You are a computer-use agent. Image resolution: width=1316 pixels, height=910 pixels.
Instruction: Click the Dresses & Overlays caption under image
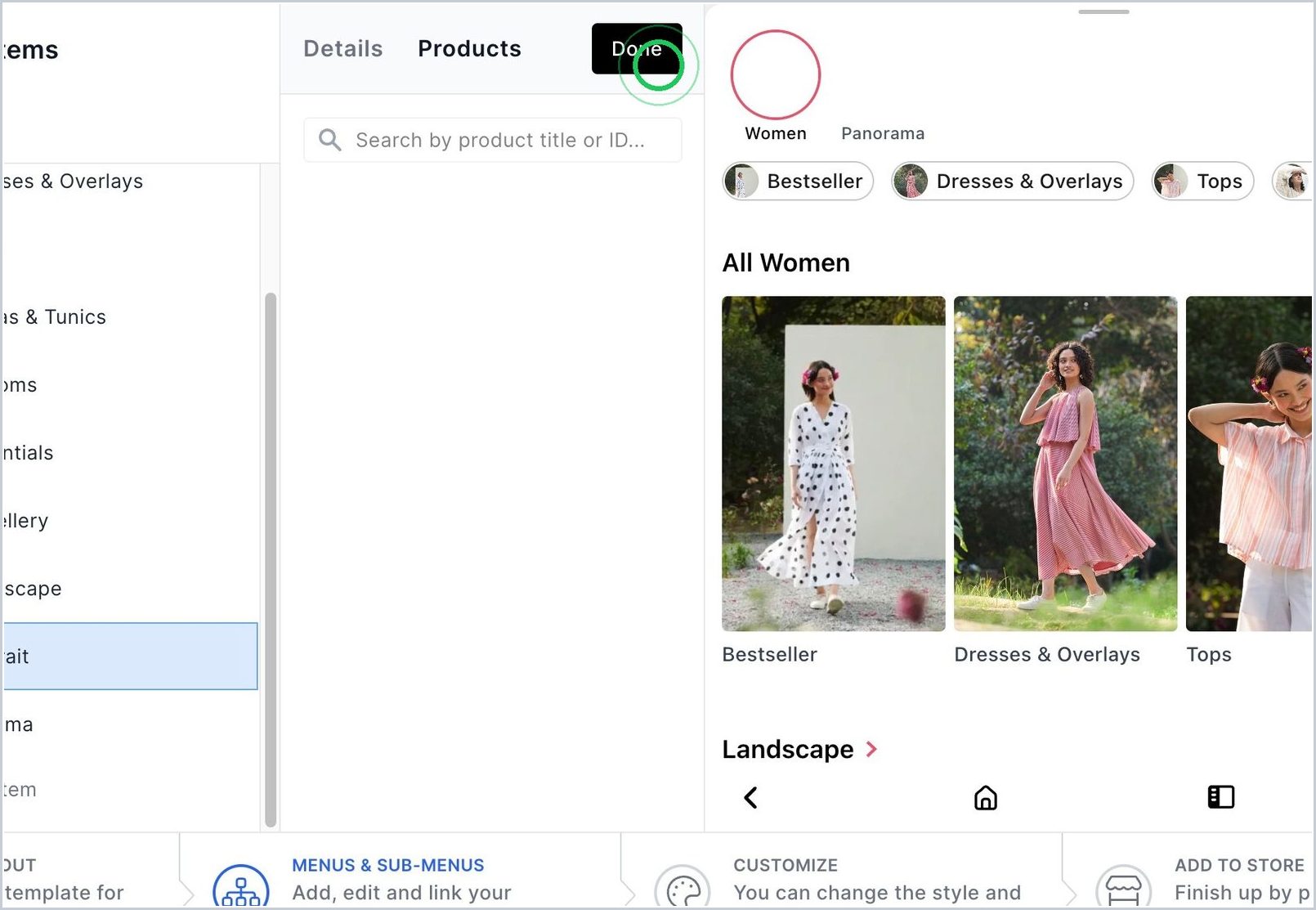(x=1047, y=654)
